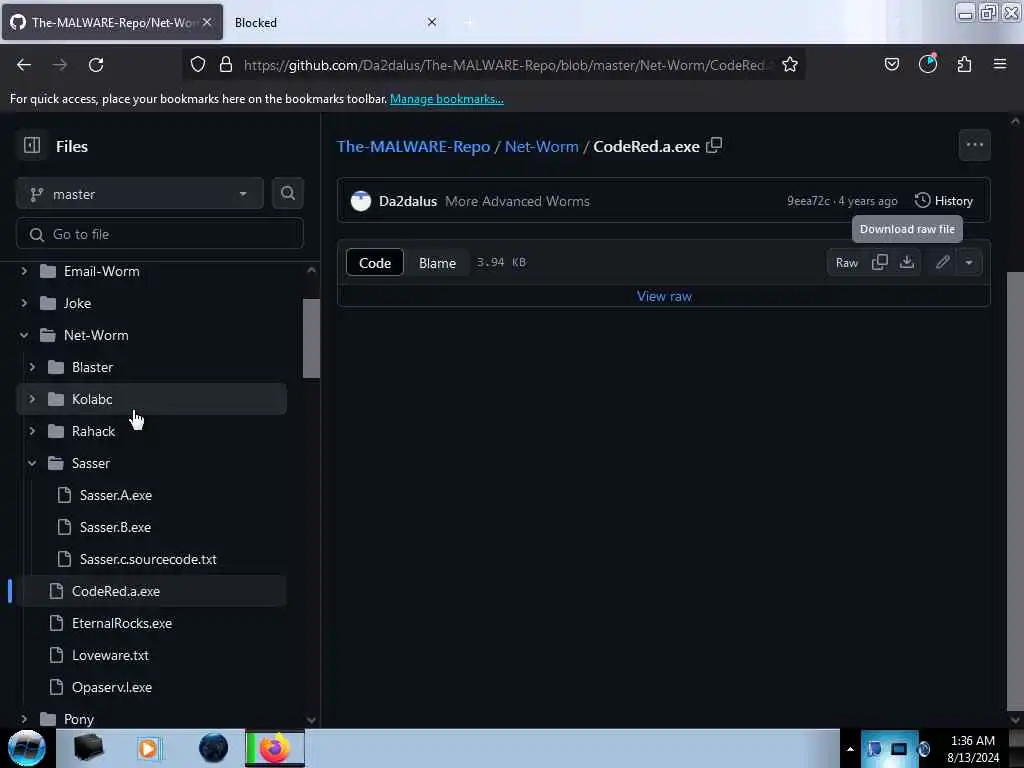Image resolution: width=1024 pixels, height=768 pixels.
Task: Follow the View raw link
Action: (x=664, y=296)
